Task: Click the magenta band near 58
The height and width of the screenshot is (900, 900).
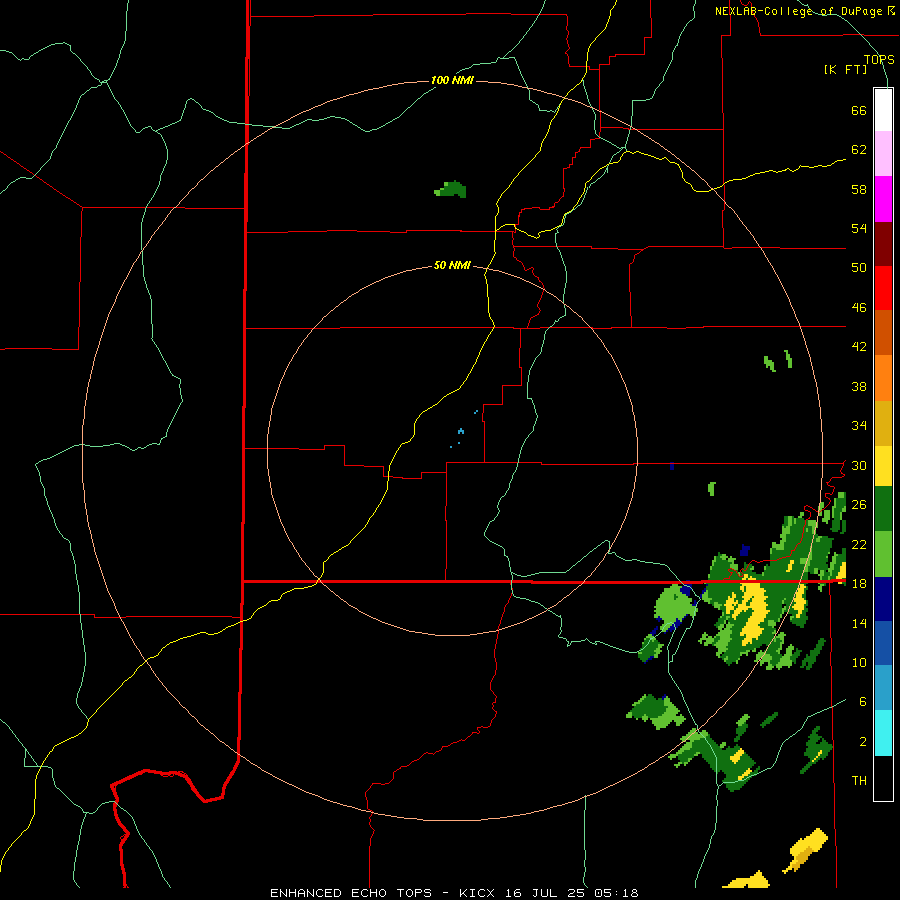Action: click(883, 199)
